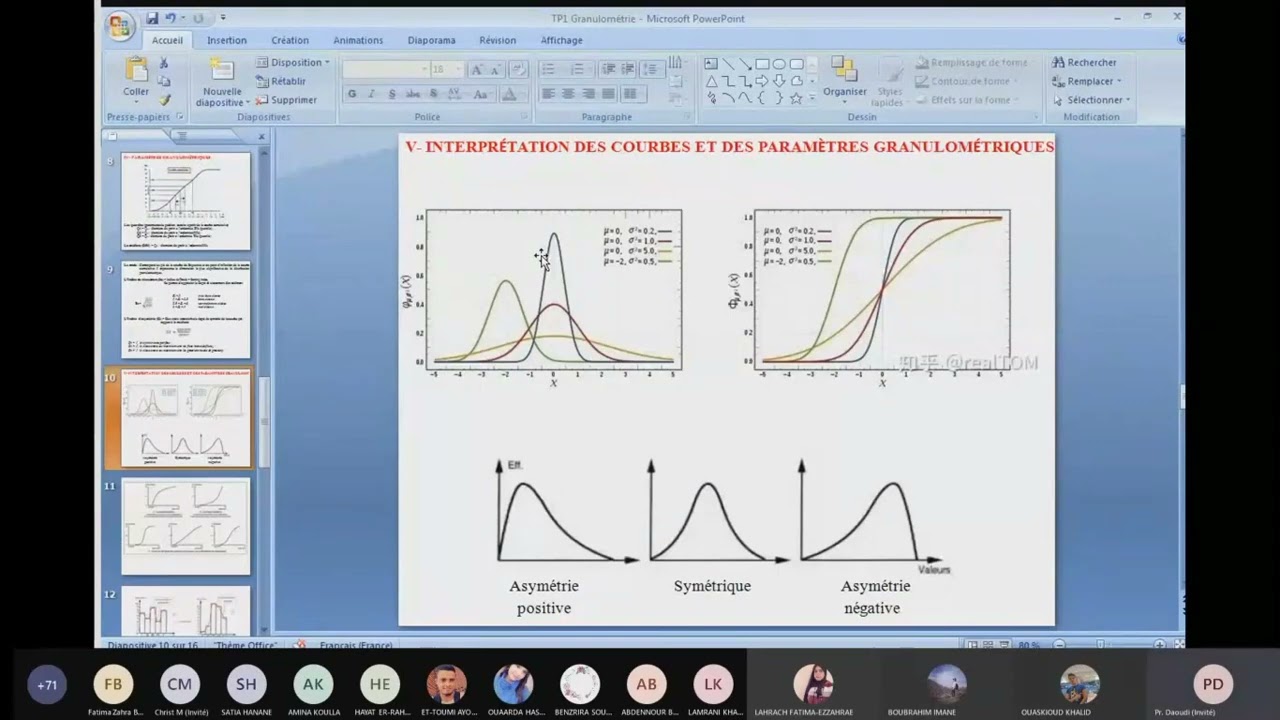
Task: Toggle center text alignment
Action: click(568, 94)
